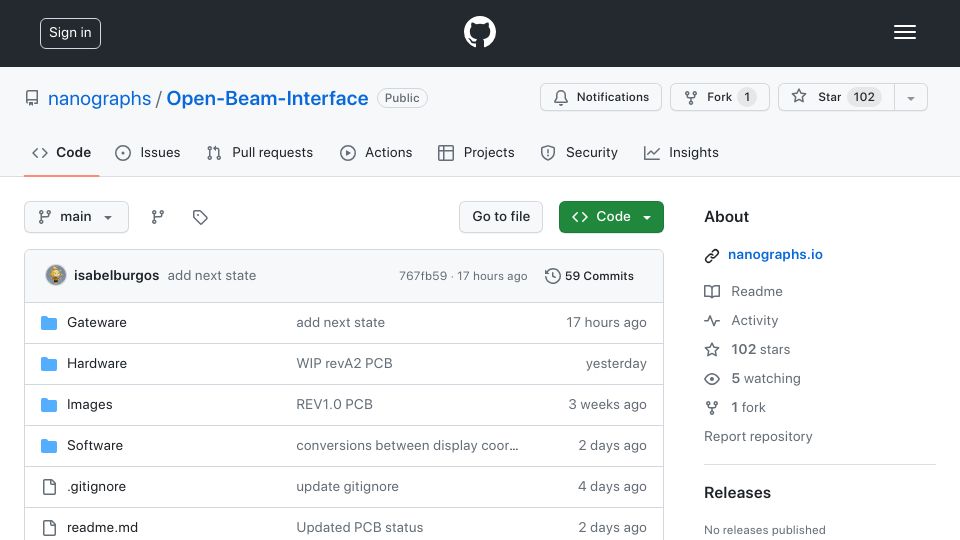This screenshot has width=960, height=540.
Task: Click the GitHub Octocat logo
Action: pyautogui.click(x=479, y=32)
